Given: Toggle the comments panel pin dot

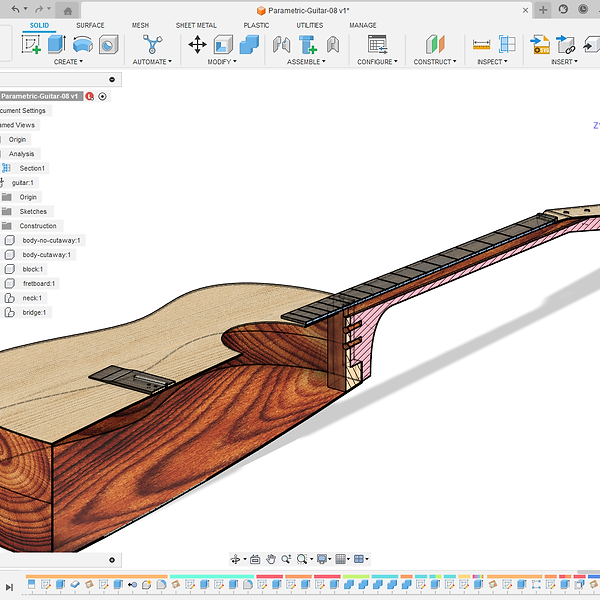Looking at the screenshot, I should (112, 560).
